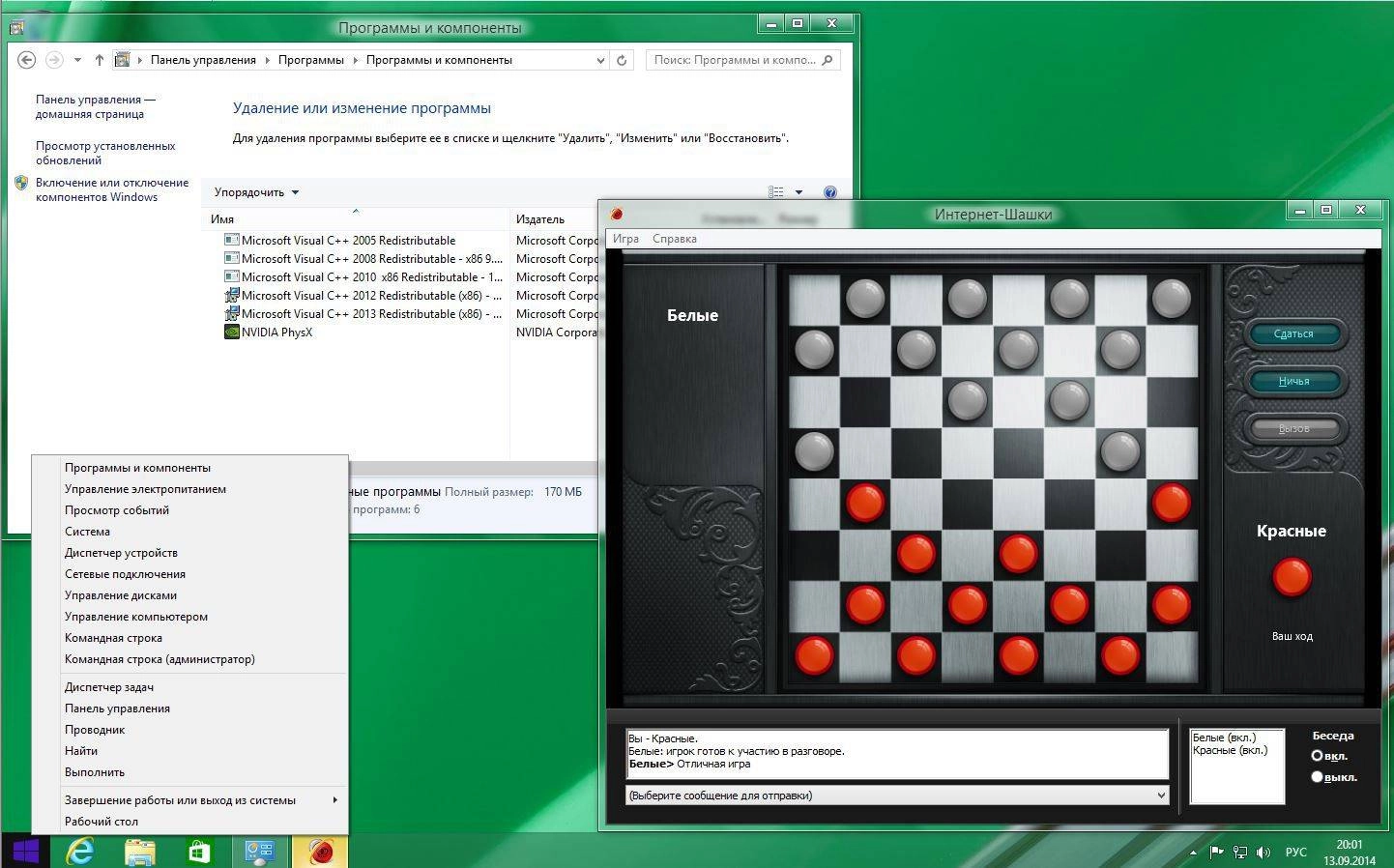Screen dimensions: 1394x868
Task: Turn chat on with вкл. radio button
Action: (x=1317, y=756)
